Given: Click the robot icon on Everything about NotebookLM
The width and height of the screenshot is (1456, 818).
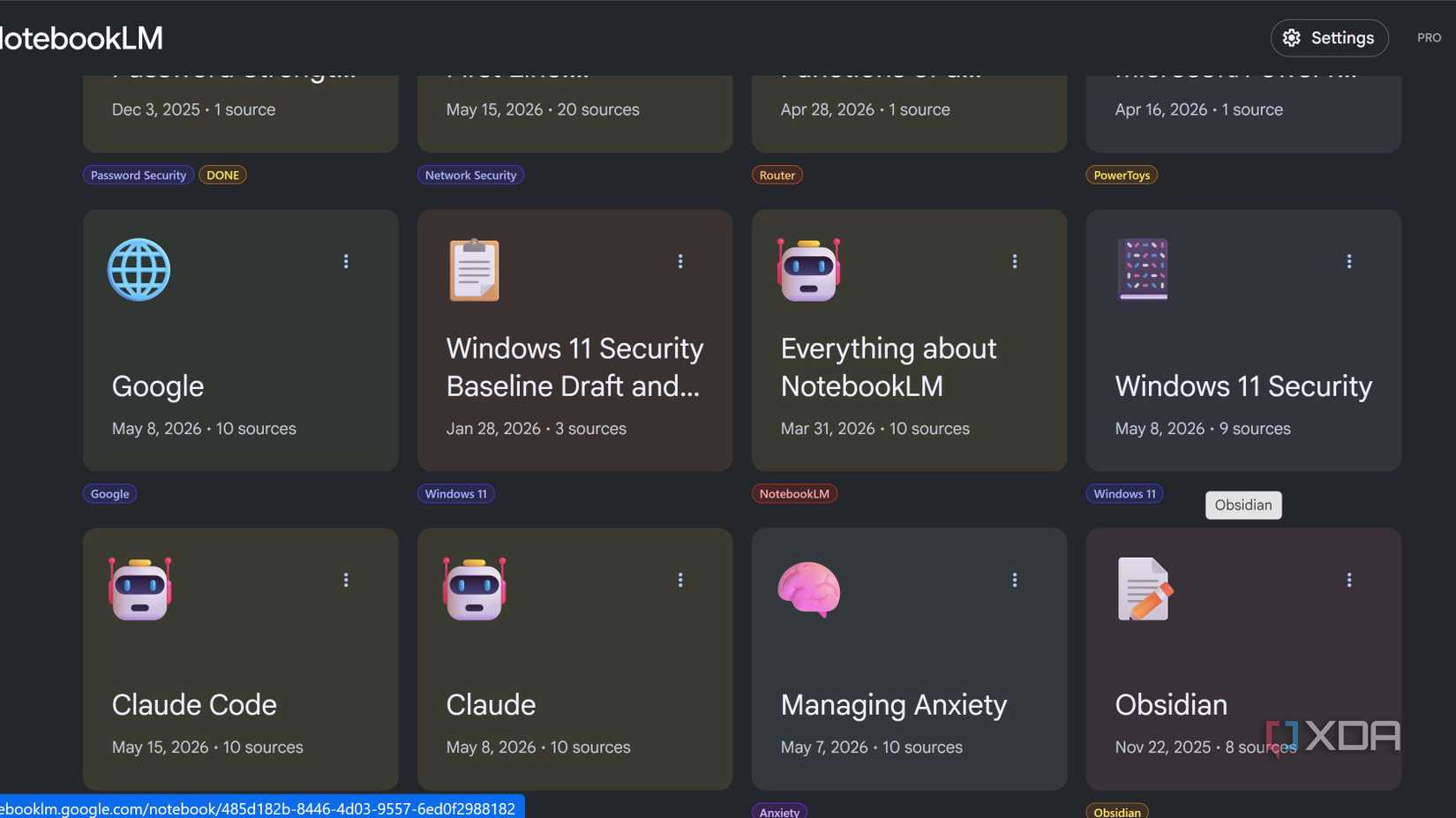Looking at the screenshot, I should click(x=808, y=269).
